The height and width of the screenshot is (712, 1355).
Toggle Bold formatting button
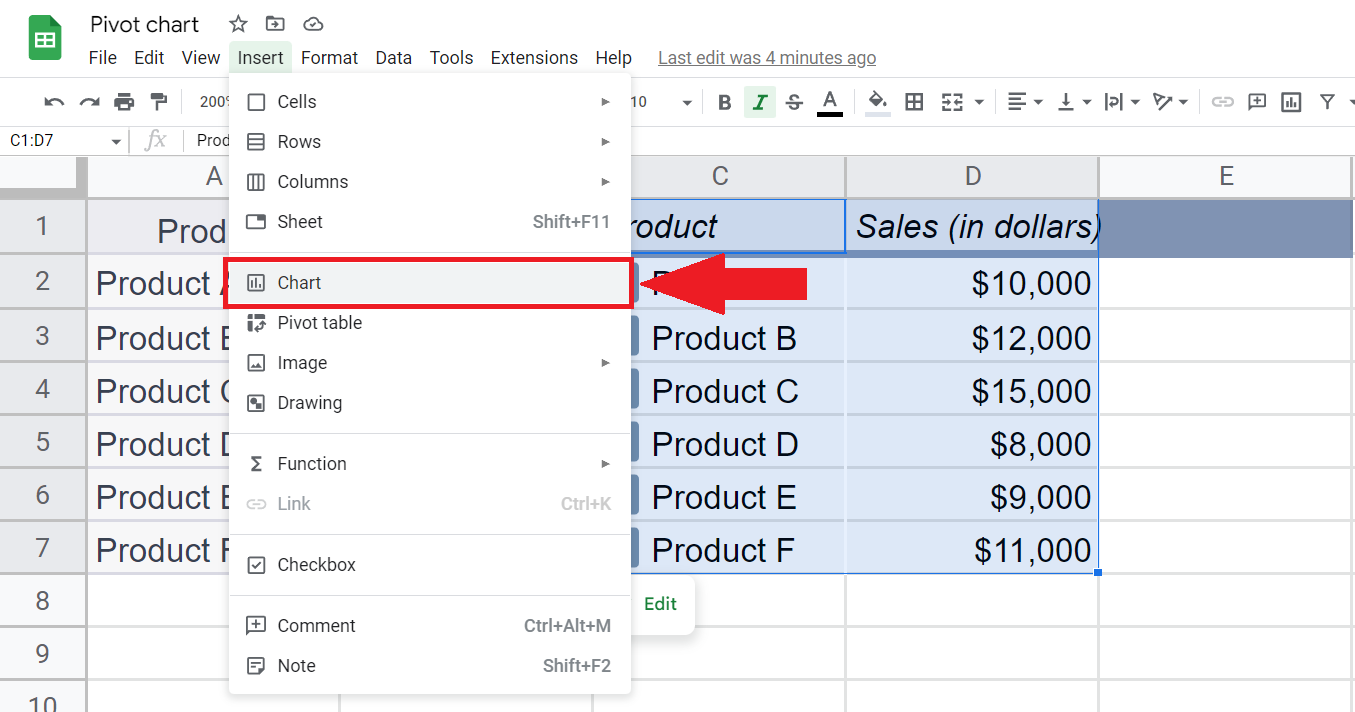725,102
